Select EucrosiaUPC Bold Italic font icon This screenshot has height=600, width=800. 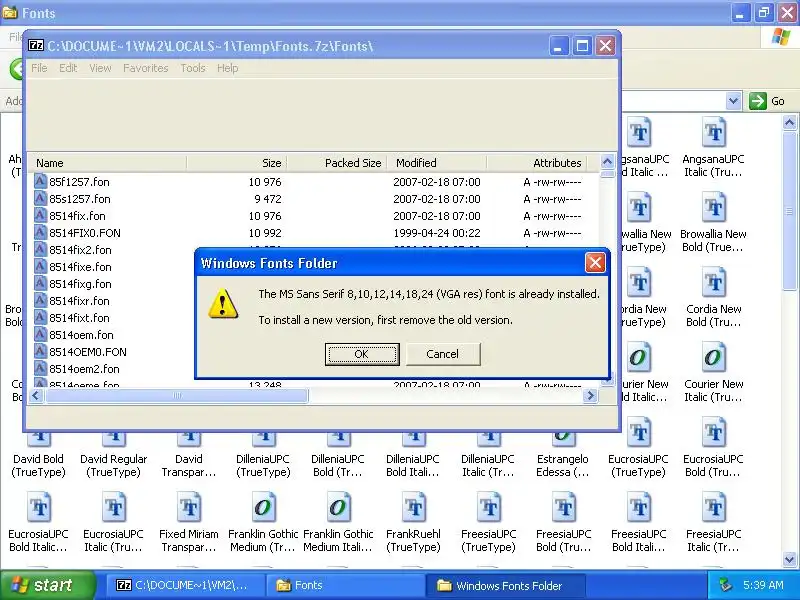point(39,507)
